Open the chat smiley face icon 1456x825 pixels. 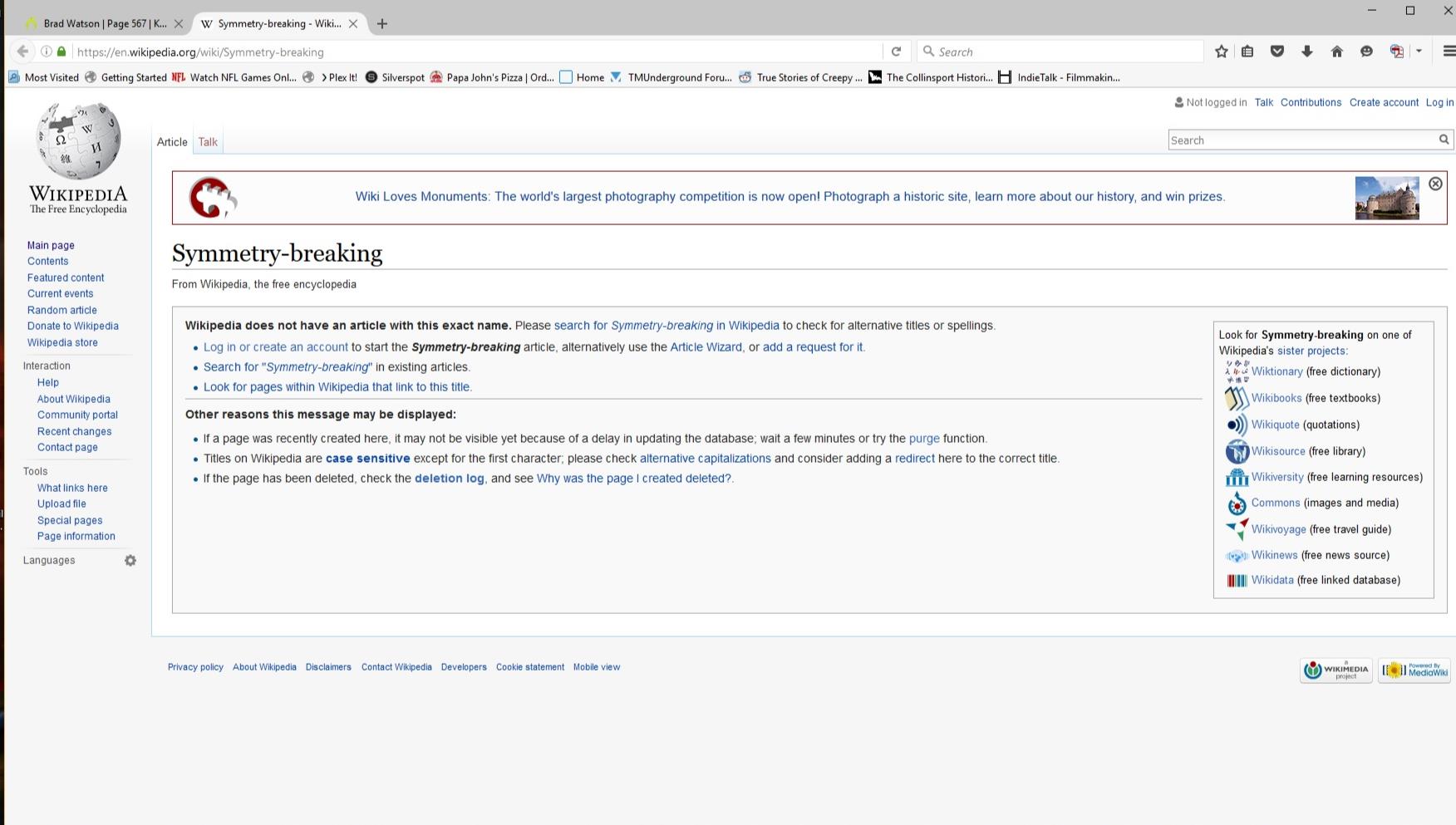pos(1366,52)
